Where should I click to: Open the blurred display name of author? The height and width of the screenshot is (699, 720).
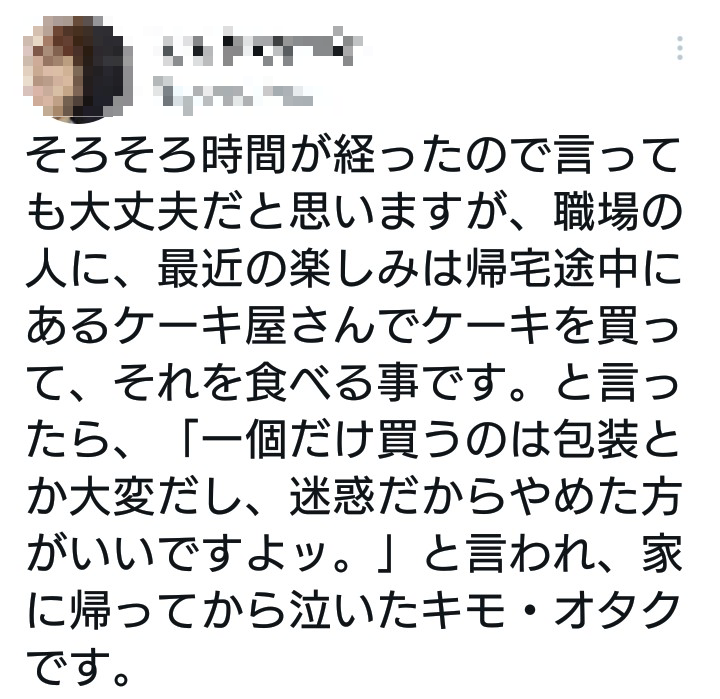point(260,46)
